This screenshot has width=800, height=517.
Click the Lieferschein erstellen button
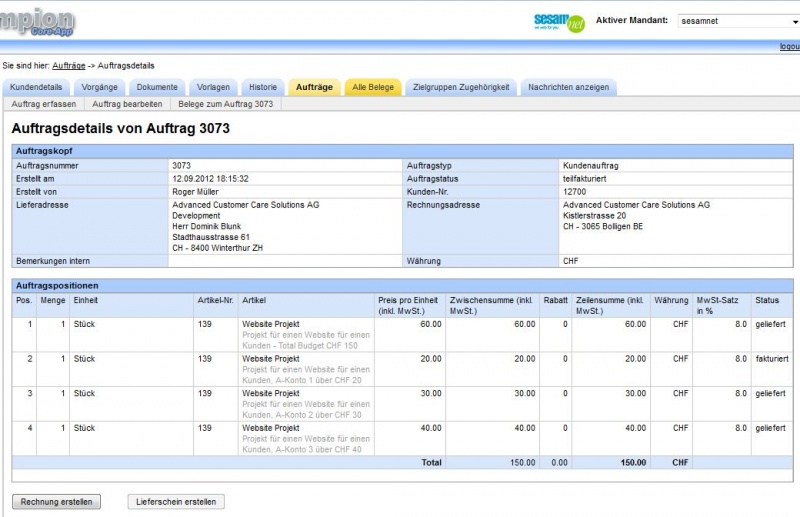(x=176, y=502)
